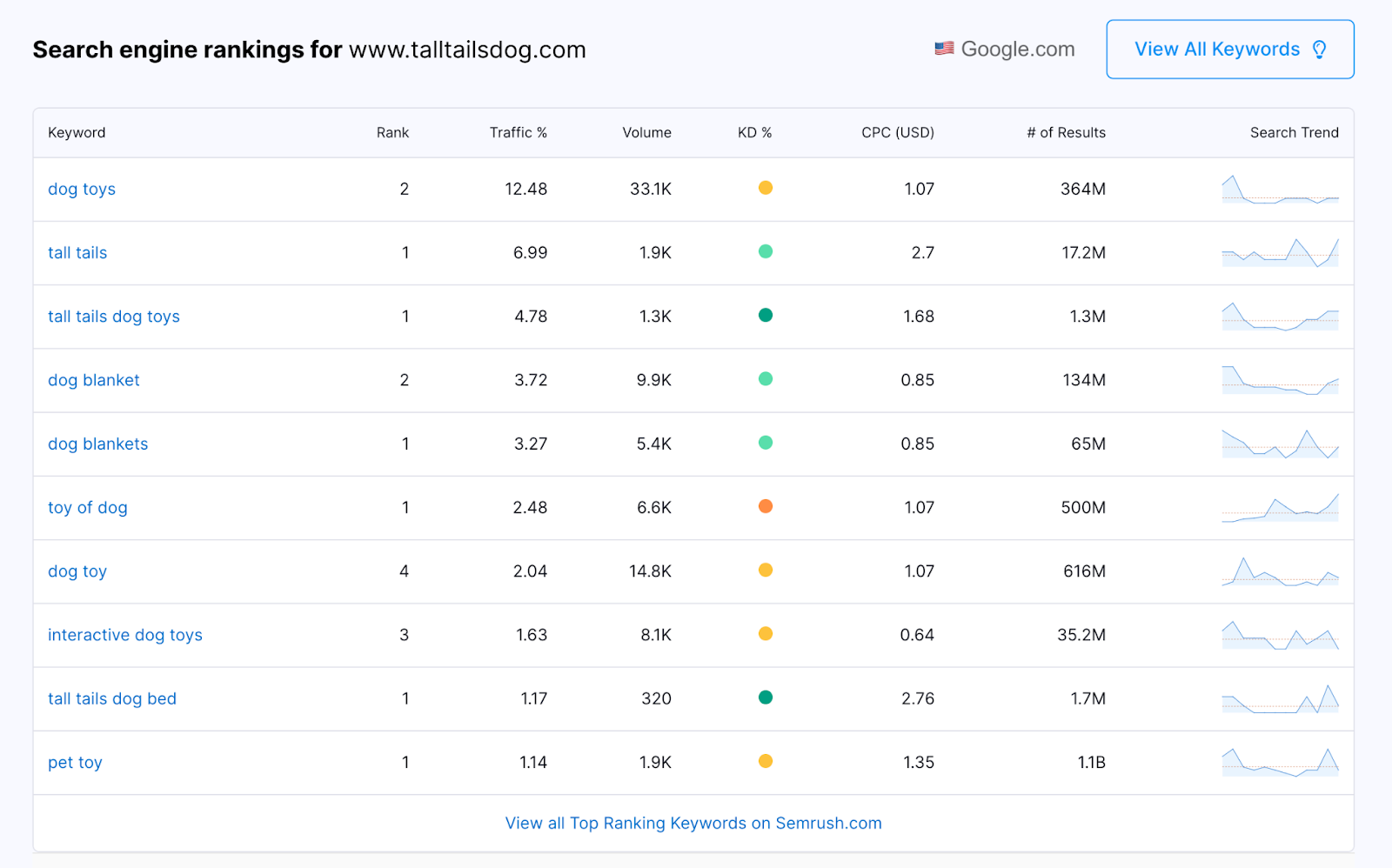
Task: Click the search trend sparkline for tall tails dog toys
Action: (x=1280, y=317)
